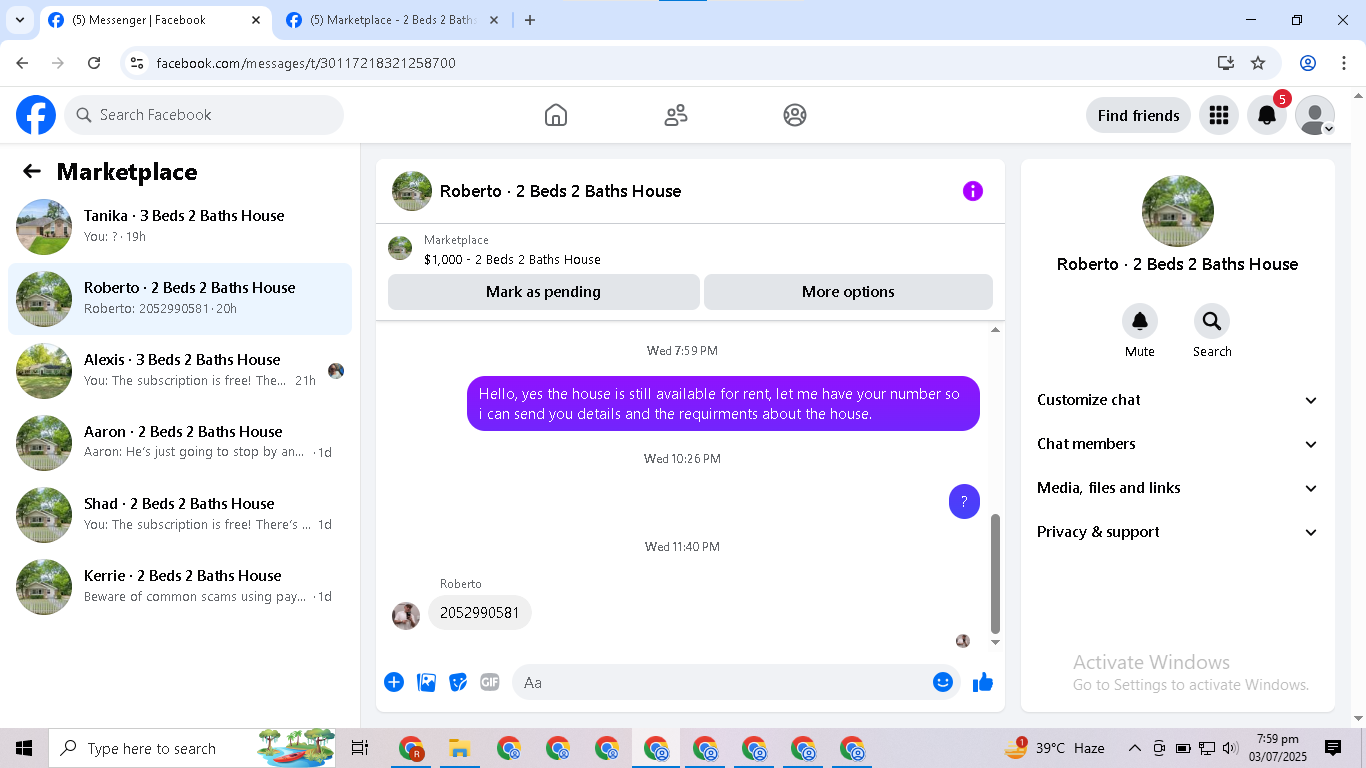Expand Customize chat section

[x=1177, y=400]
